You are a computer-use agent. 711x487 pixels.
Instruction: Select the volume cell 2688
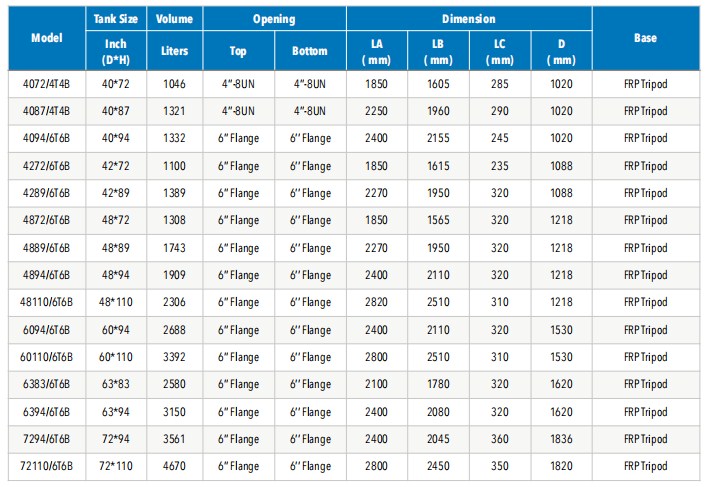tap(174, 330)
